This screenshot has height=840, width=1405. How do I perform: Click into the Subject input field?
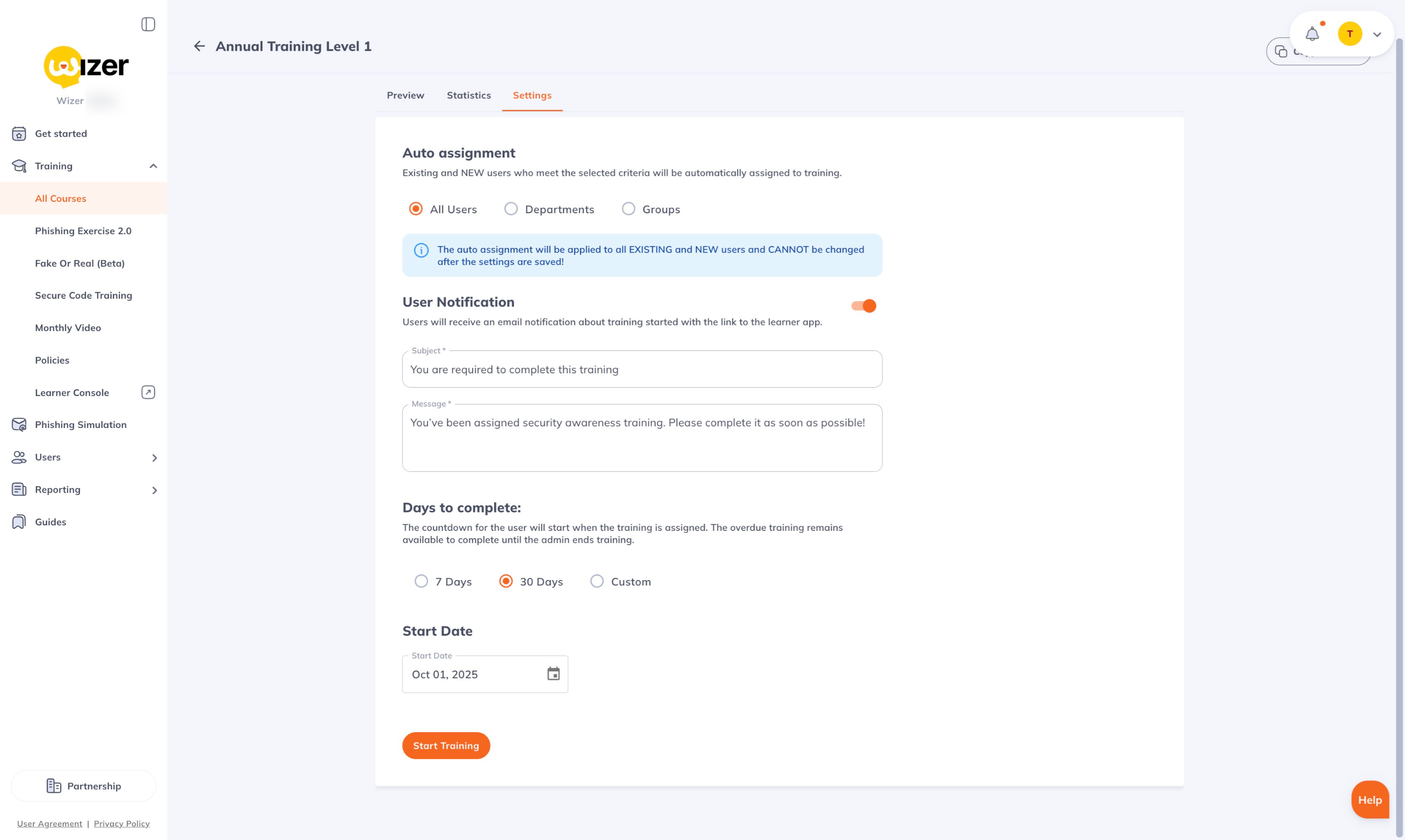pyautogui.click(x=642, y=370)
